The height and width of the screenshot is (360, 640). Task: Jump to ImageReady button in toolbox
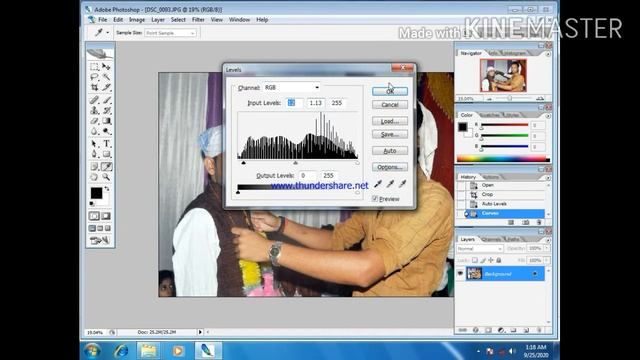point(100,240)
